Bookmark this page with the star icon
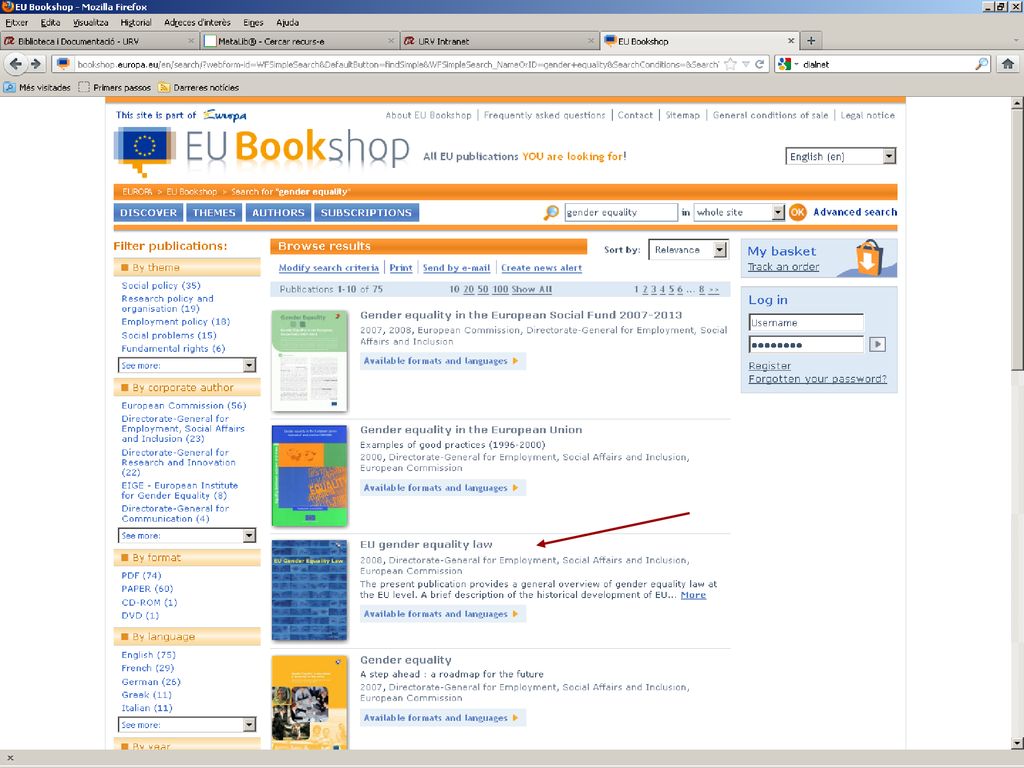Viewport: 1024px width, 768px height. [731, 64]
